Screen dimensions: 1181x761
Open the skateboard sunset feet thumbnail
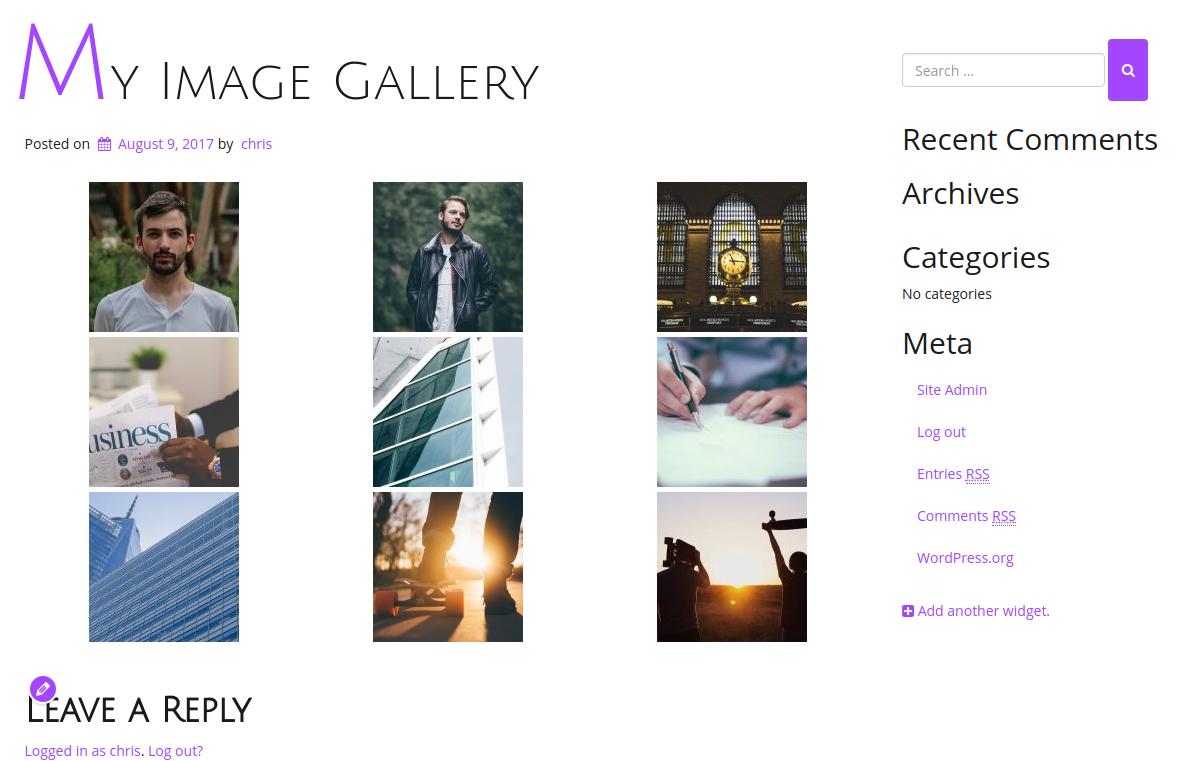click(x=447, y=567)
